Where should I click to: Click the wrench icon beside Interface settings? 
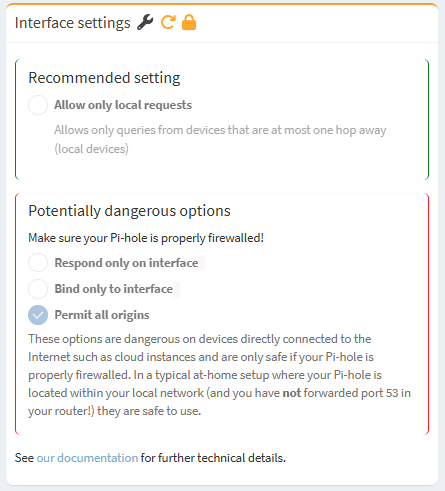pos(145,23)
